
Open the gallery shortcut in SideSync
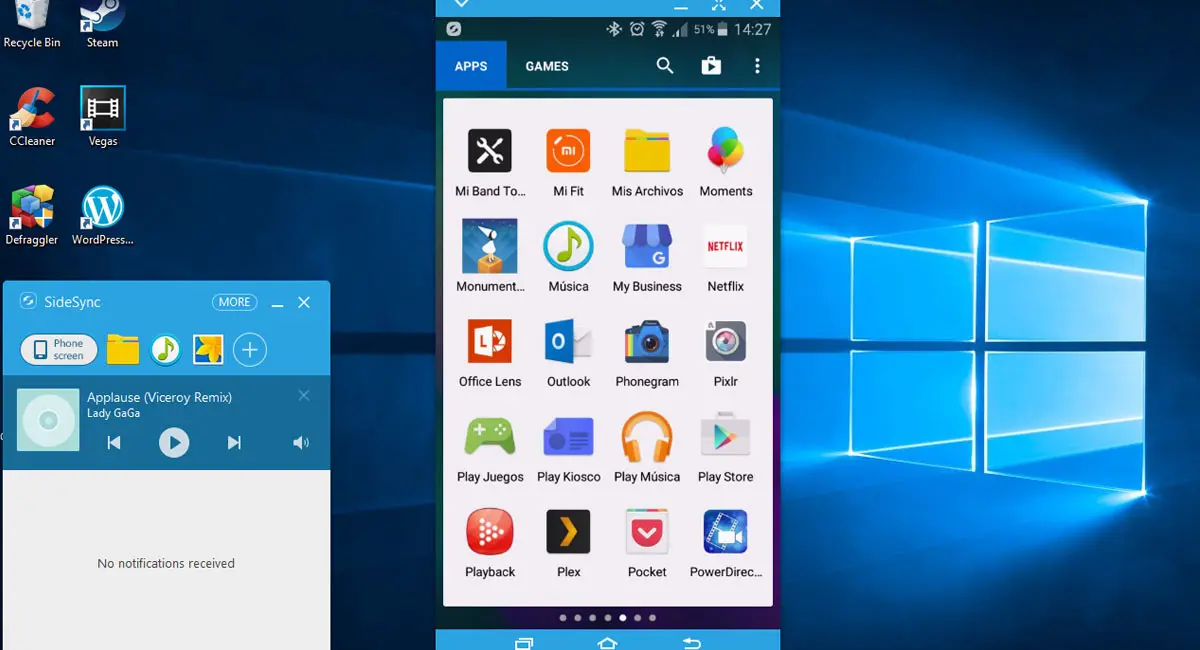tap(208, 350)
